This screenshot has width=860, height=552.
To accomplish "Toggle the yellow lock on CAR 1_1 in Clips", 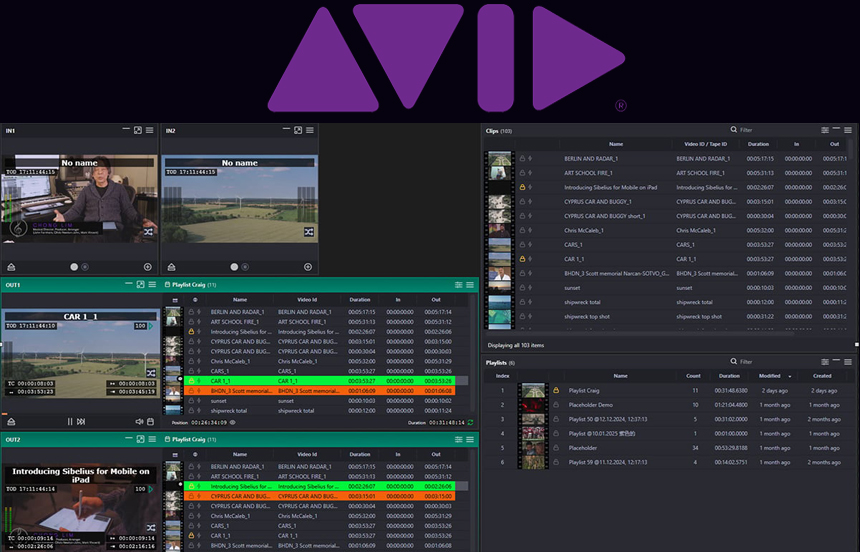I will coord(522,259).
